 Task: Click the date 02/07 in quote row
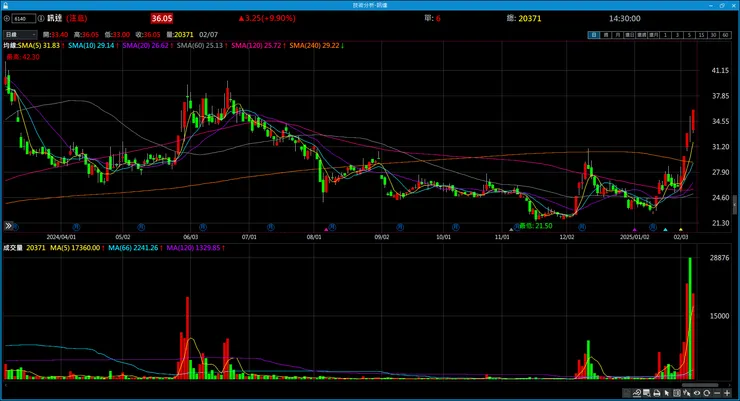208,35
